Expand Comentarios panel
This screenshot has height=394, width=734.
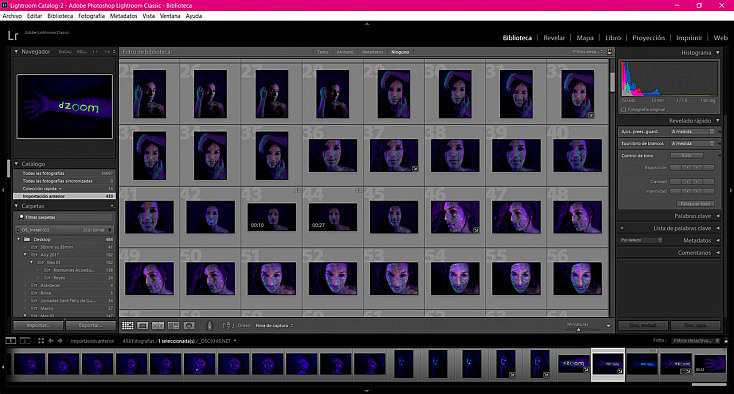[718, 252]
